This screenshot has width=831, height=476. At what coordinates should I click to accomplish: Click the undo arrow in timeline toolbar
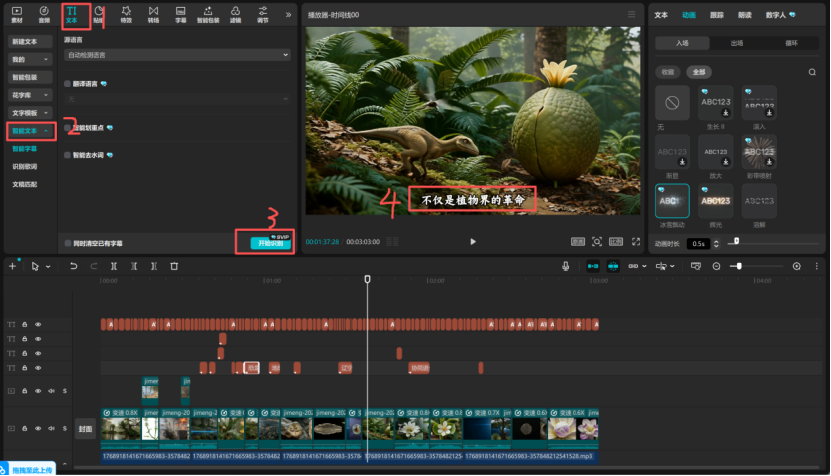tap(73, 266)
